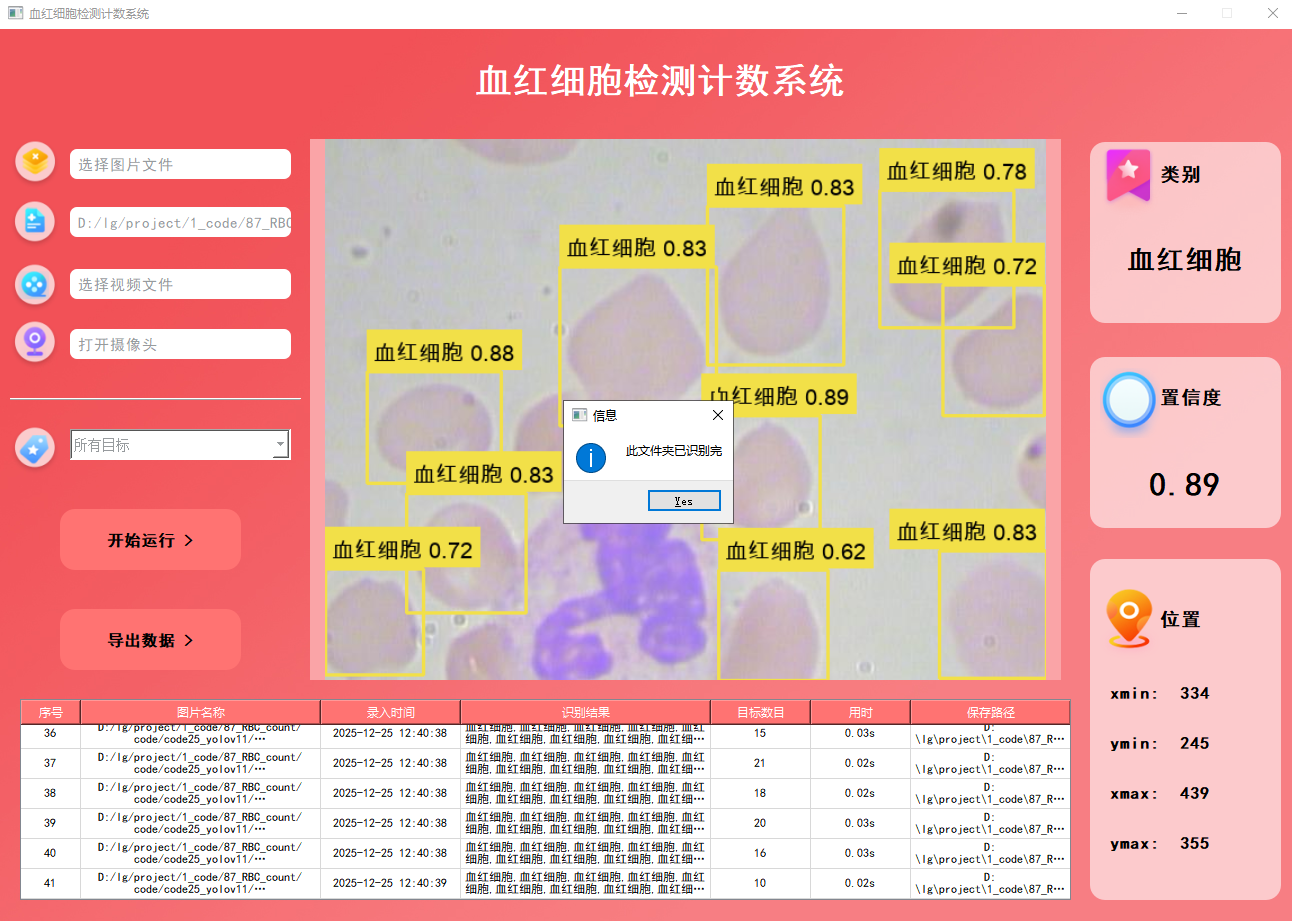Screen dimensions: 1292x921
Task: Click the blue info icon in dialog
Action: pyautogui.click(x=591, y=458)
